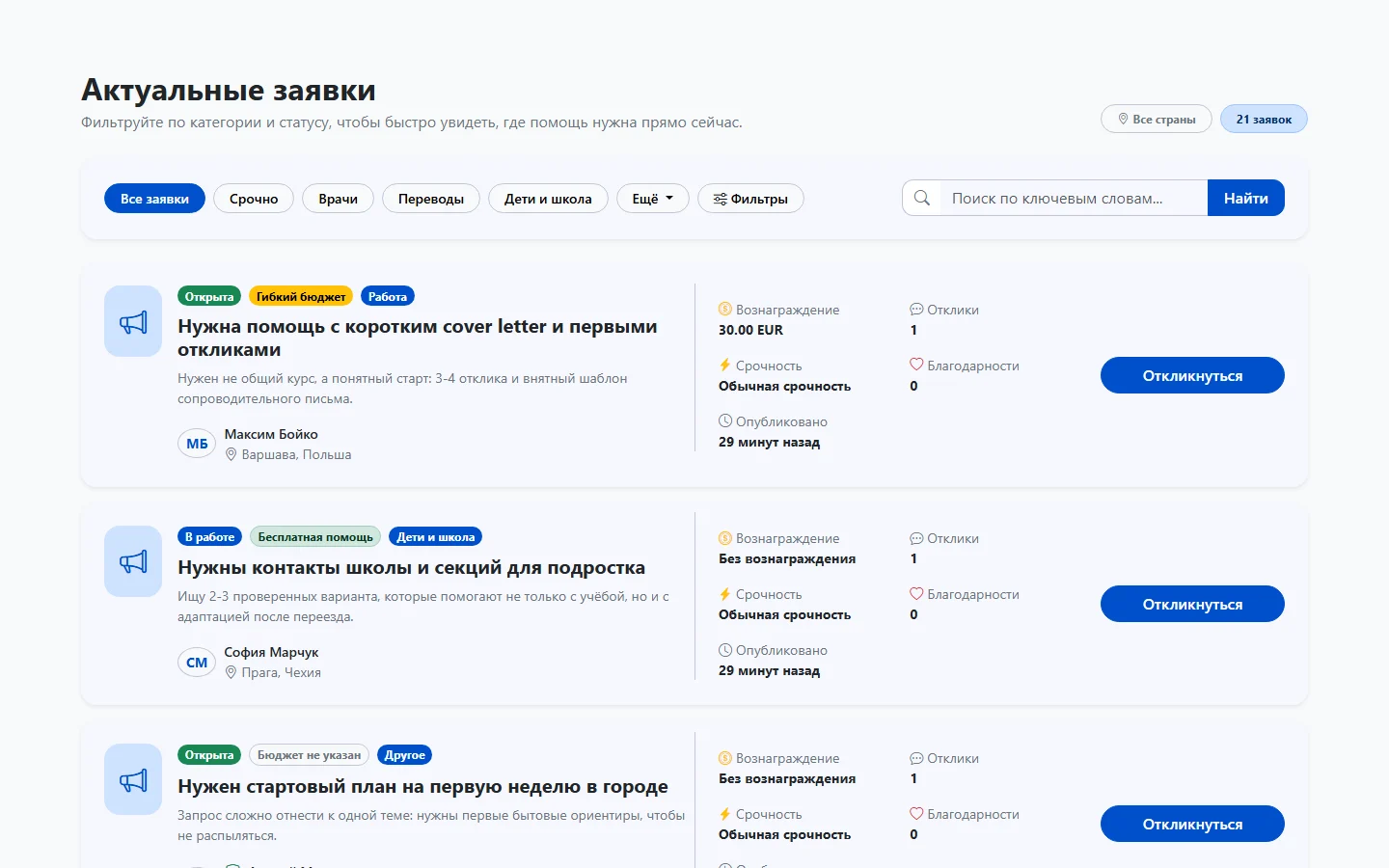Click the Найти search button
1389x868 pixels.
pos(1246,198)
